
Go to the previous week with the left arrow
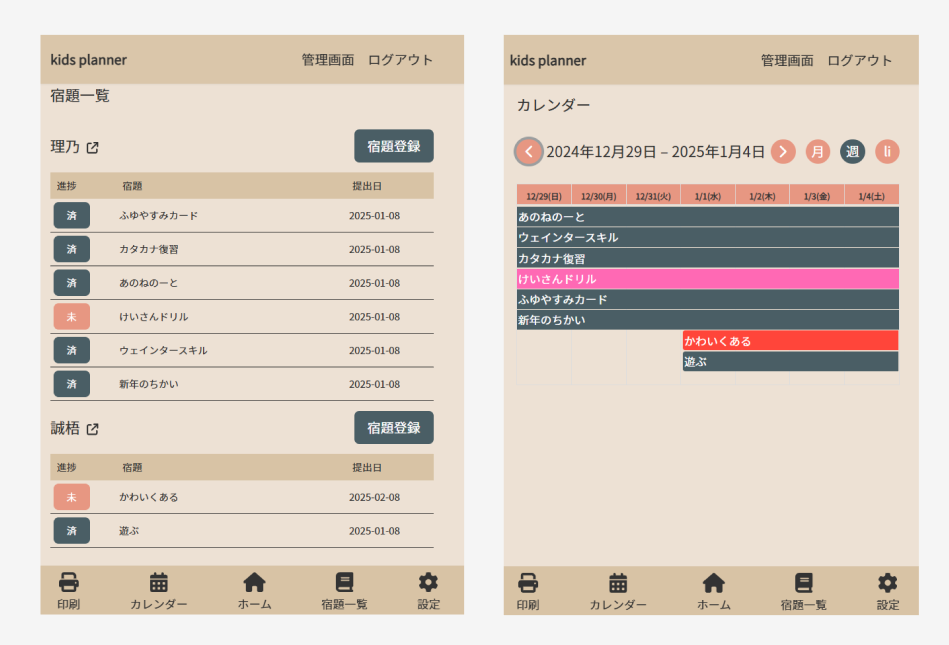point(529,152)
